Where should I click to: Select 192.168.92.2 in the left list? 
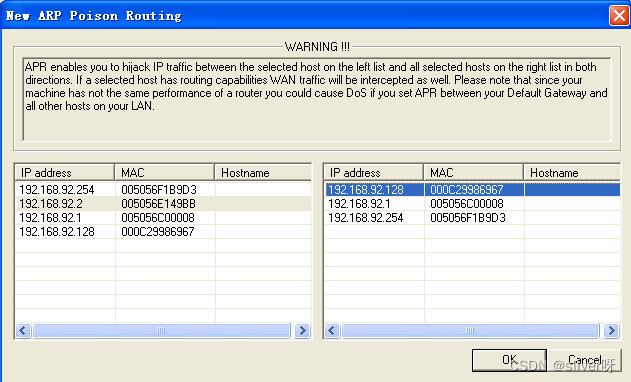(x=51, y=204)
